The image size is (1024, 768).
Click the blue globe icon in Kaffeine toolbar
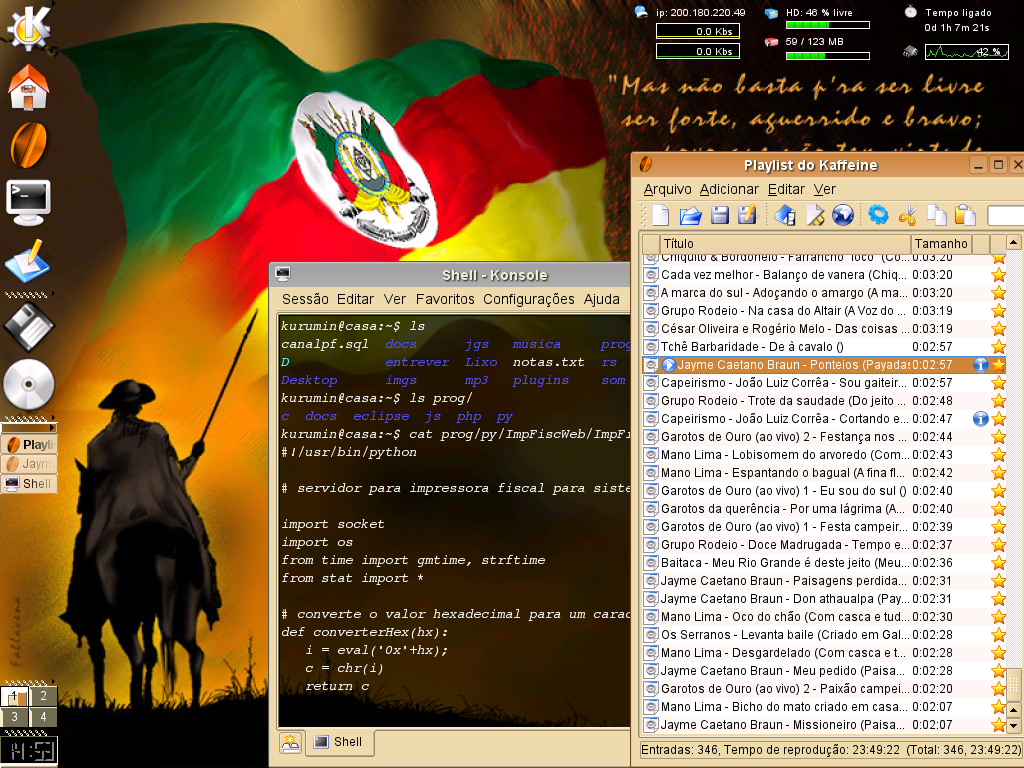pos(843,215)
